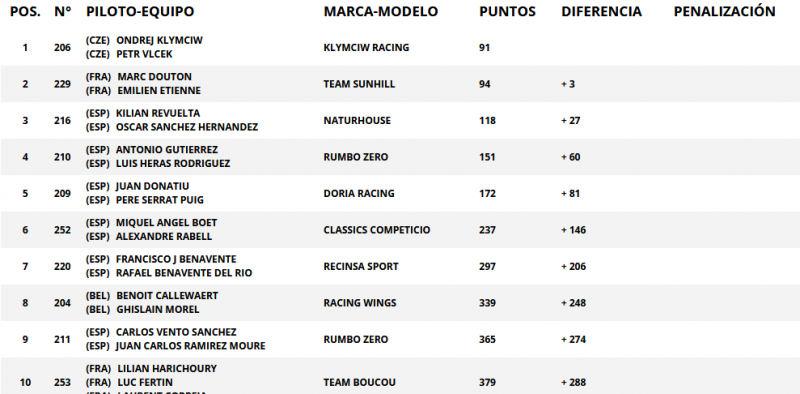This screenshot has width=800, height=394.
Task: Select ANTONIO GUTIERREZ driver entry
Action: pyautogui.click(x=167, y=150)
